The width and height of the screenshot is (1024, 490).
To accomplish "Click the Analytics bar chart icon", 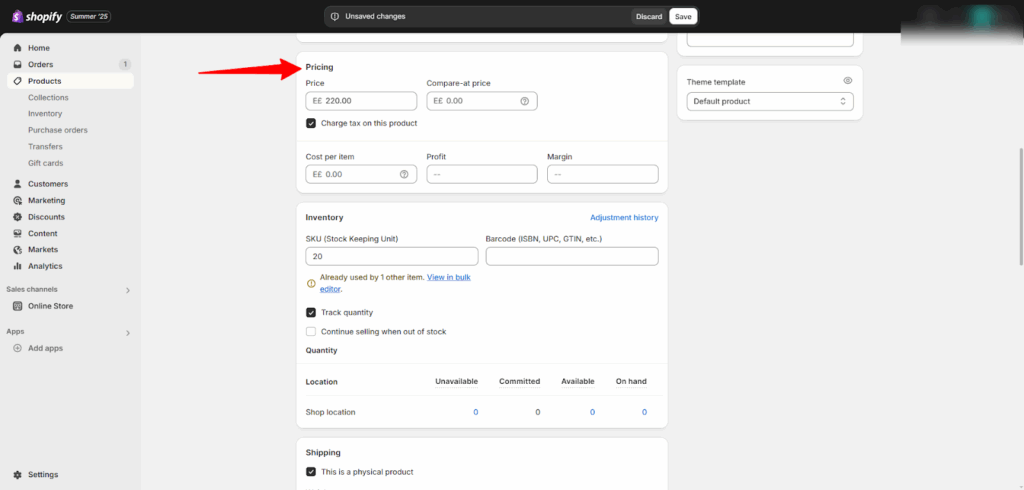I will point(18,266).
